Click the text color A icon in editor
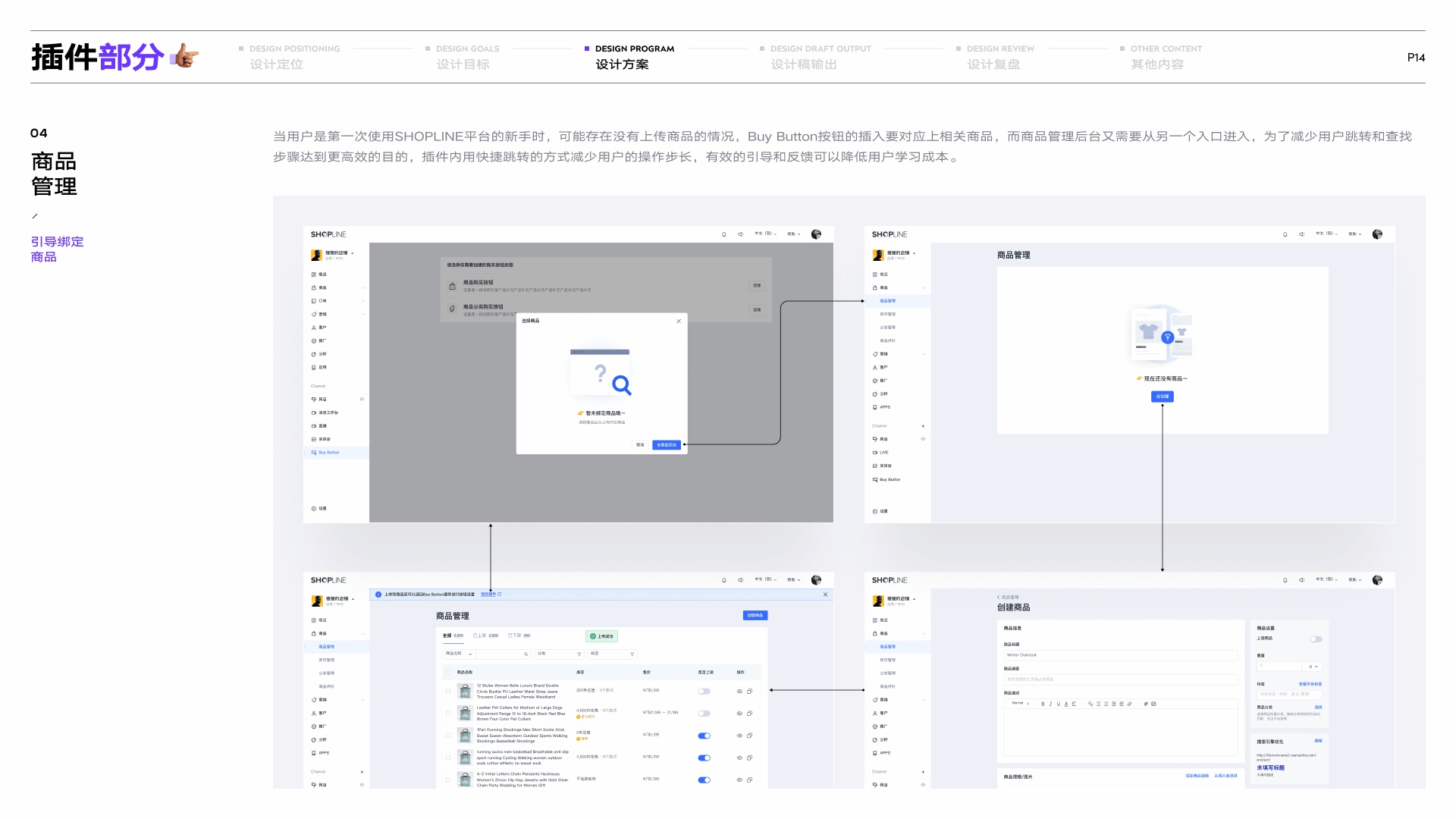The height and width of the screenshot is (819, 1456). click(x=1066, y=704)
